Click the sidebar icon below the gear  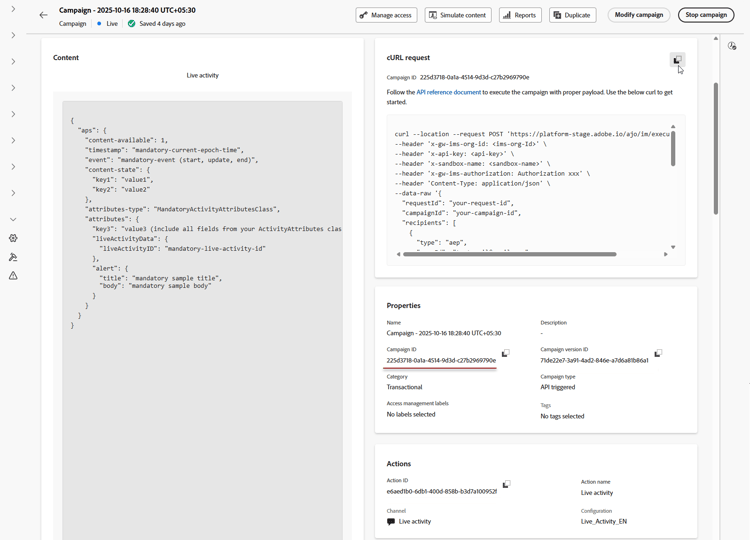pyautogui.click(x=13, y=257)
